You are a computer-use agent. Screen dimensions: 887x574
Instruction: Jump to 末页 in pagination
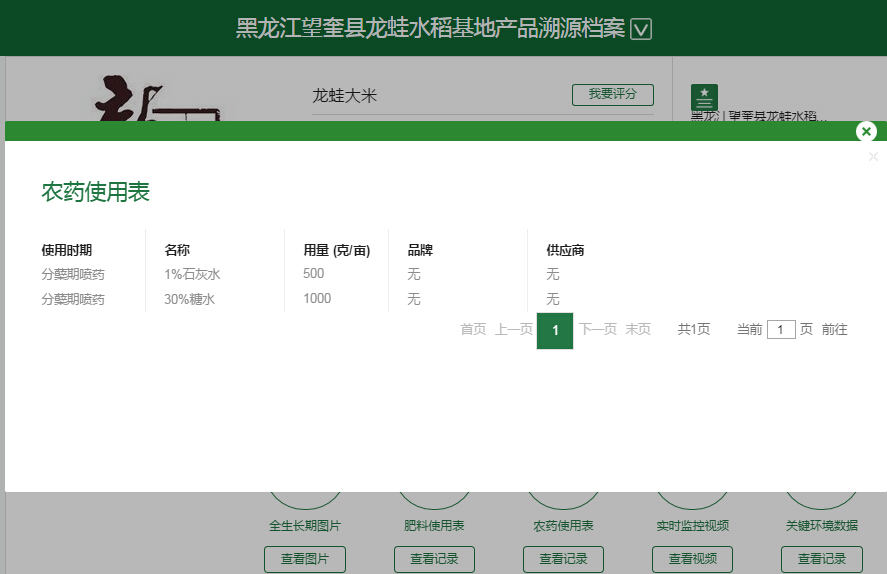point(638,330)
